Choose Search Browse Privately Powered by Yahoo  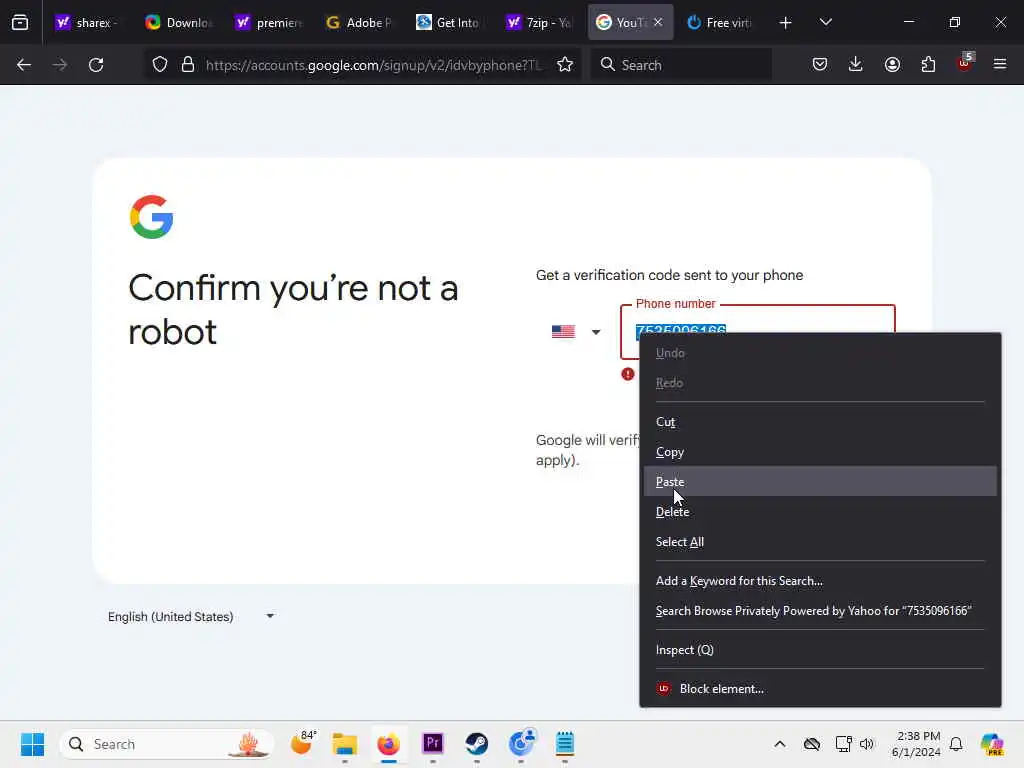point(820,611)
